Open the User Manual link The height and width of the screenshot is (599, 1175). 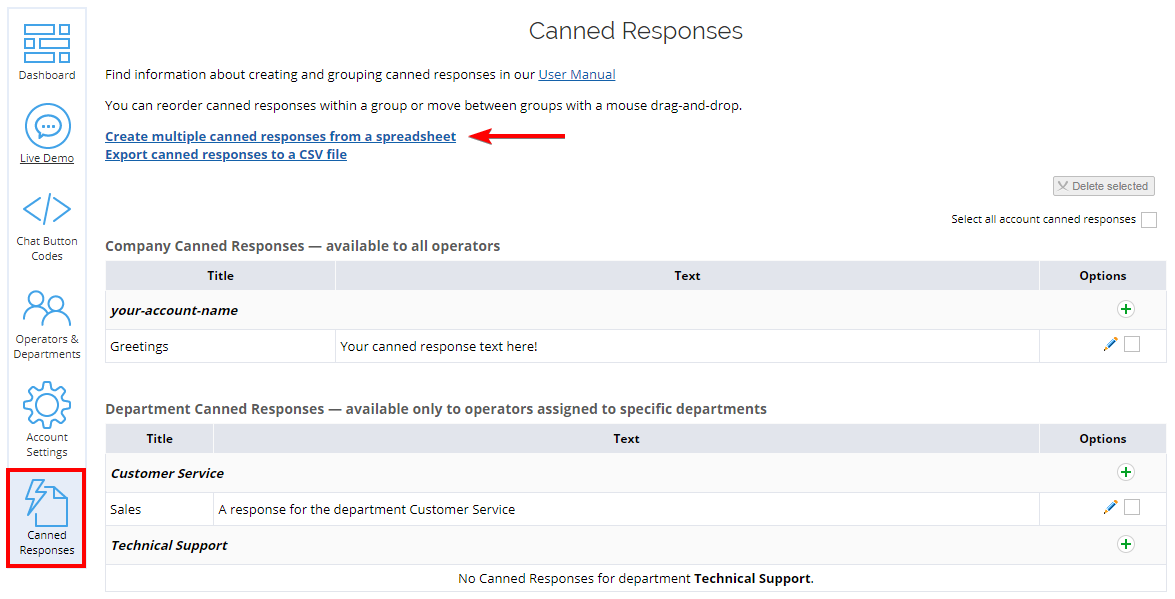(576, 74)
